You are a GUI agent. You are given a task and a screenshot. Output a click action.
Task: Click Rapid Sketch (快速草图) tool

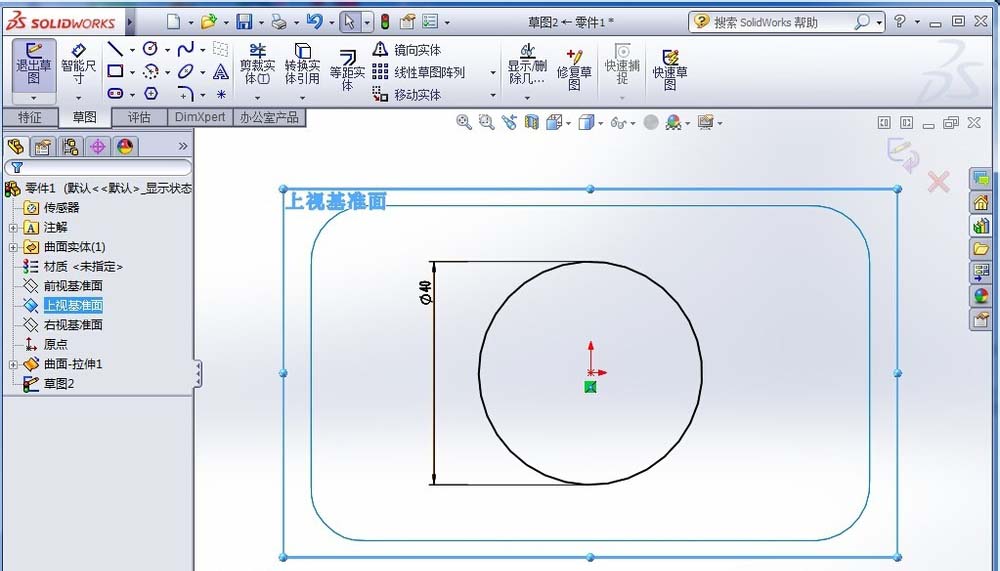670,69
